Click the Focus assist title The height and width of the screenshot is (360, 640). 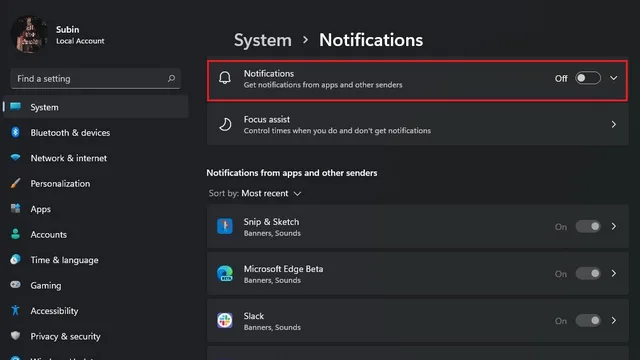267,119
